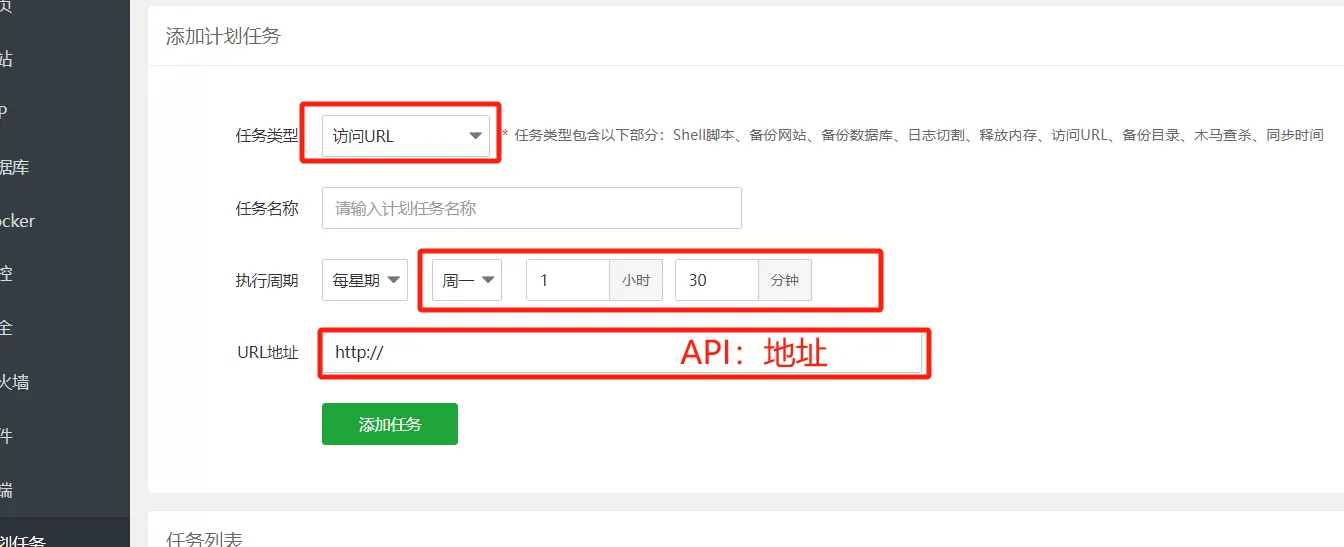
Task: Click the hour input showing 1
Action: (568, 280)
